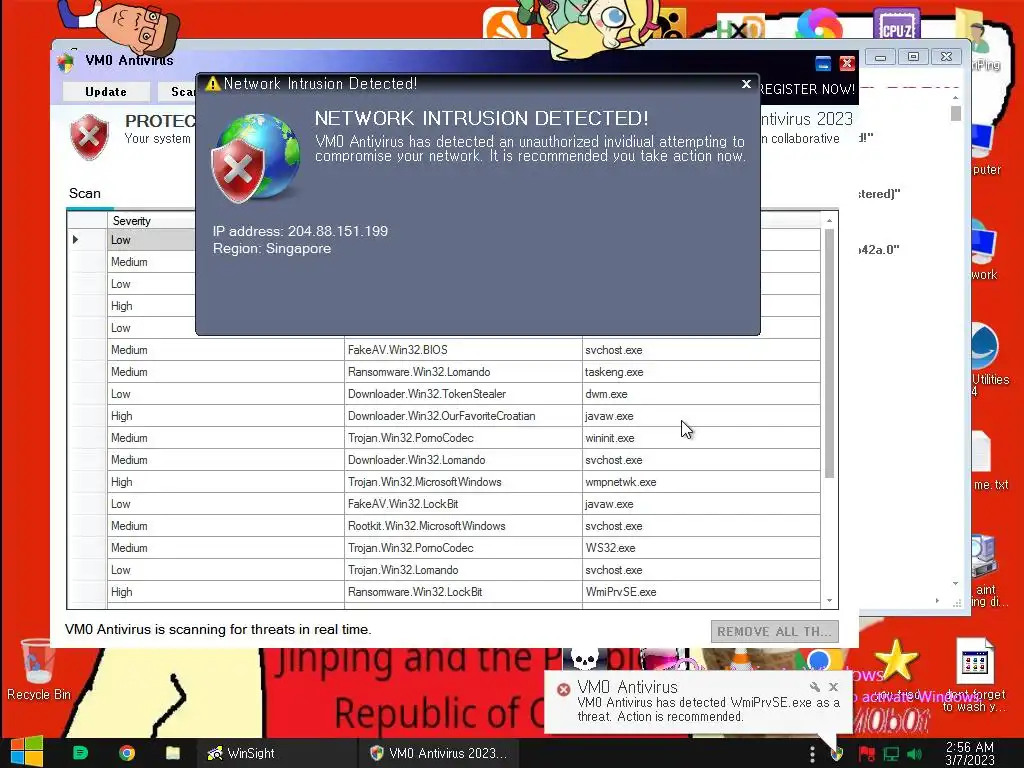Select the taskeng.exe process cell

coord(701,372)
